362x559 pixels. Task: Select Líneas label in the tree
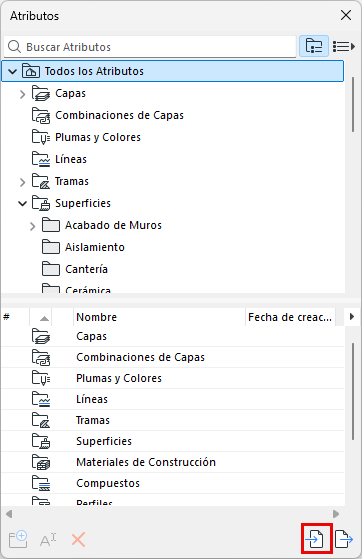71,159
